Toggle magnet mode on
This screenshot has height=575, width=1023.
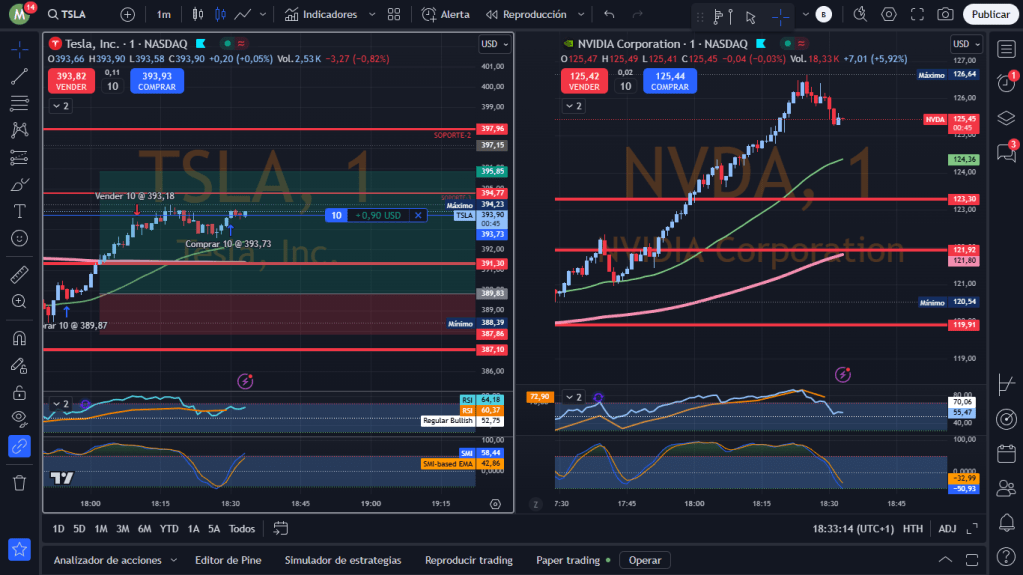pos(19,337)
